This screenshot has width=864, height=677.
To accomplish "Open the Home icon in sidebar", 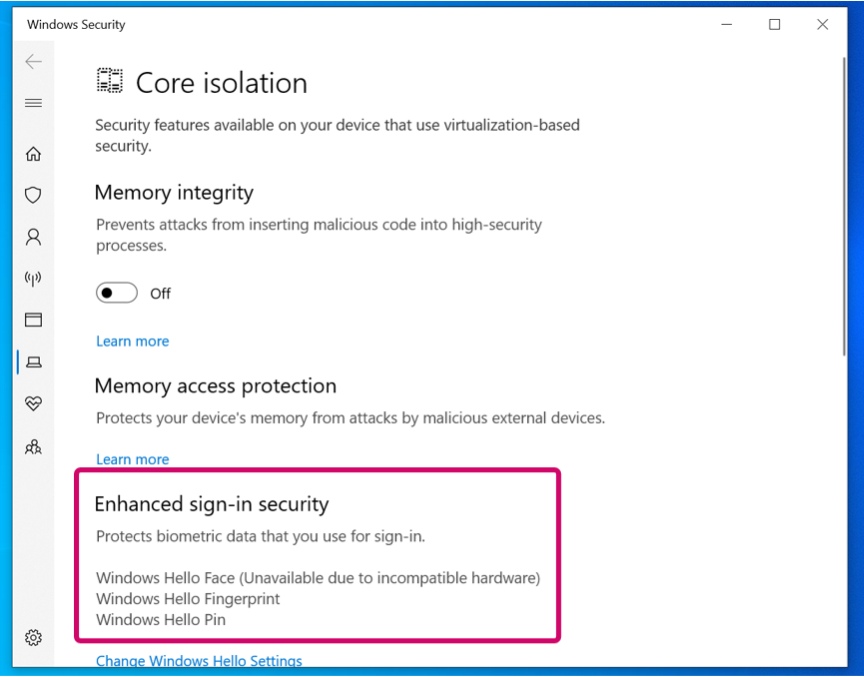I will 33,154.
